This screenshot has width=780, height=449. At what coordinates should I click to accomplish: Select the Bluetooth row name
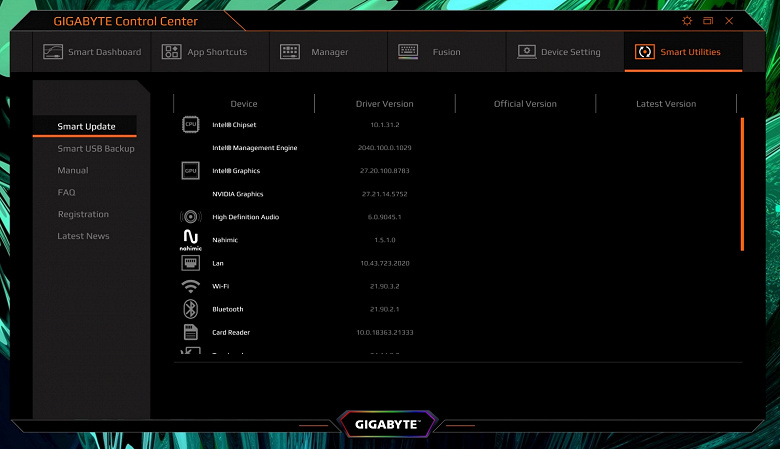point(227,309)
